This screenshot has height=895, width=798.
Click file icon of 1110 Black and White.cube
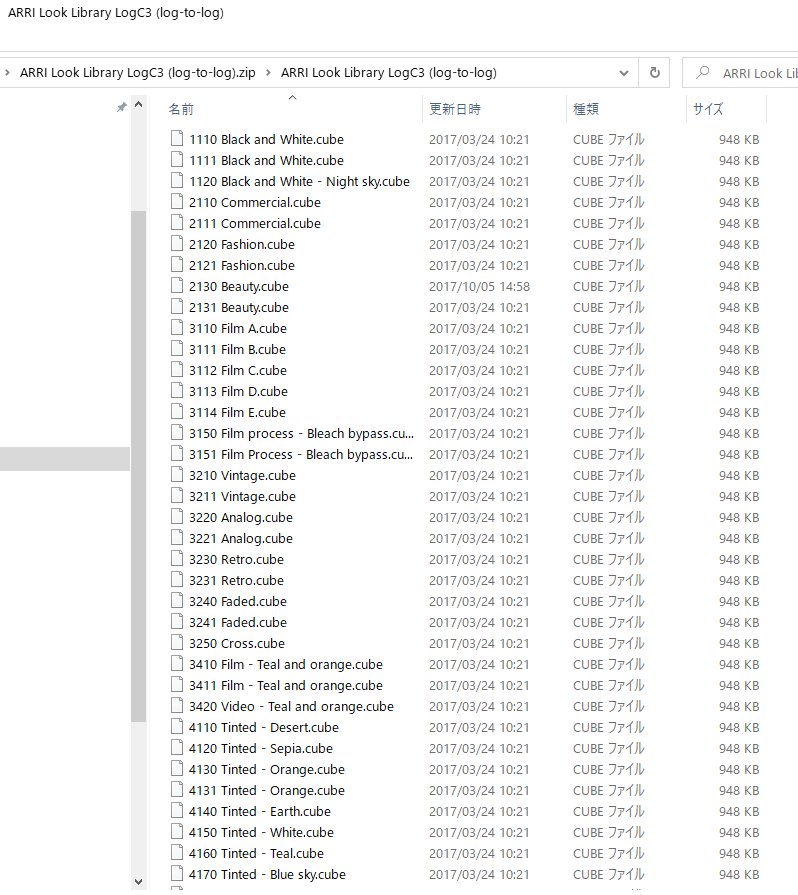pos(178,139)
